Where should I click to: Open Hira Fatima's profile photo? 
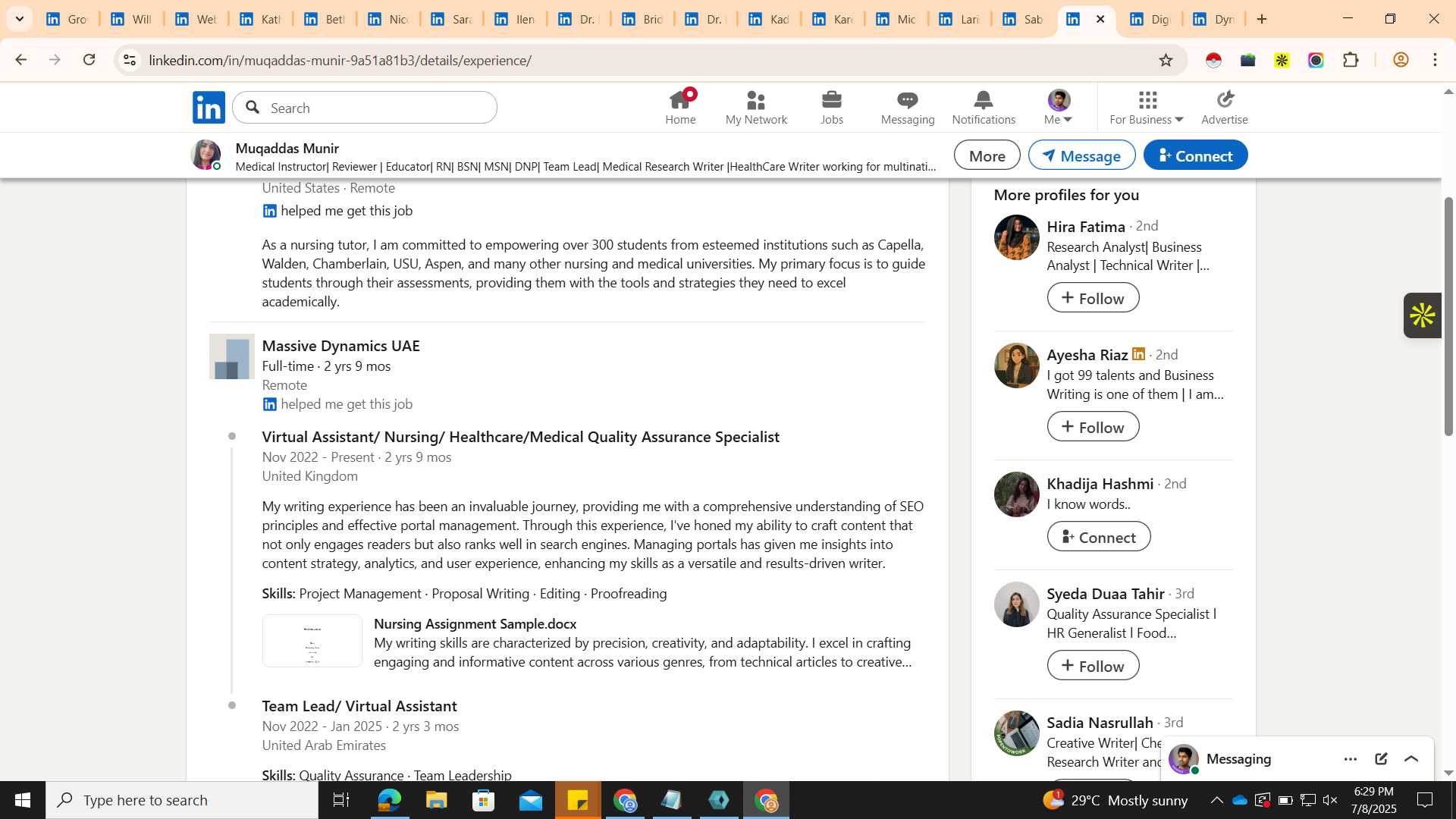[1016, 237]
